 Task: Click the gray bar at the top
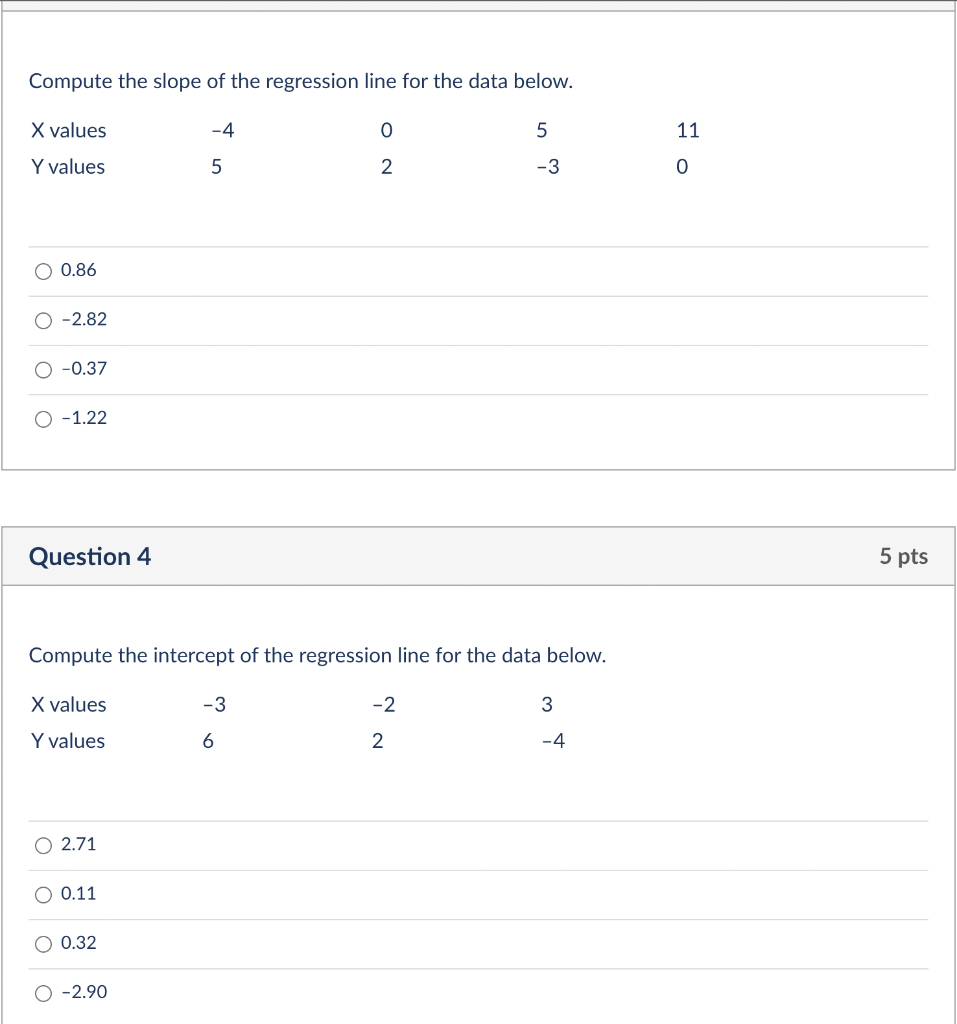point(478,5)
